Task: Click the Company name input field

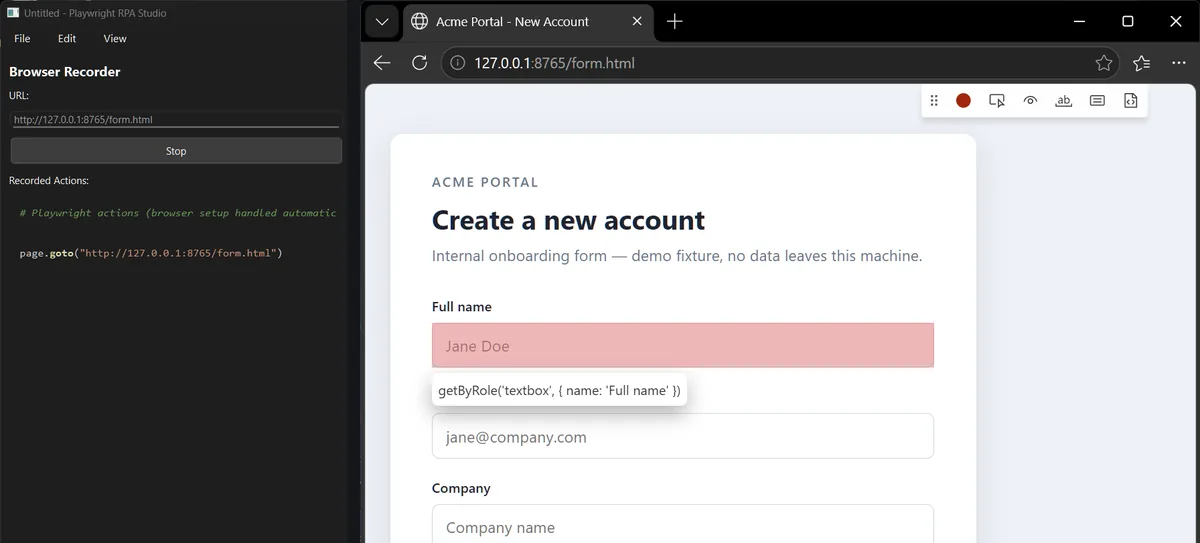Action: [683, 524]
